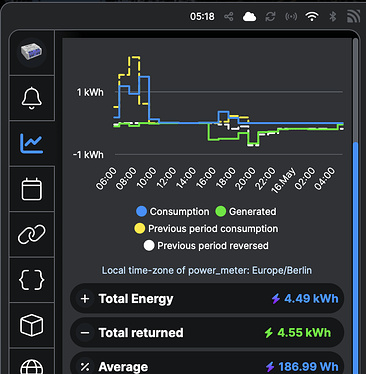
Task: Expand the Total Energy row plus icon
Action: 85,299
